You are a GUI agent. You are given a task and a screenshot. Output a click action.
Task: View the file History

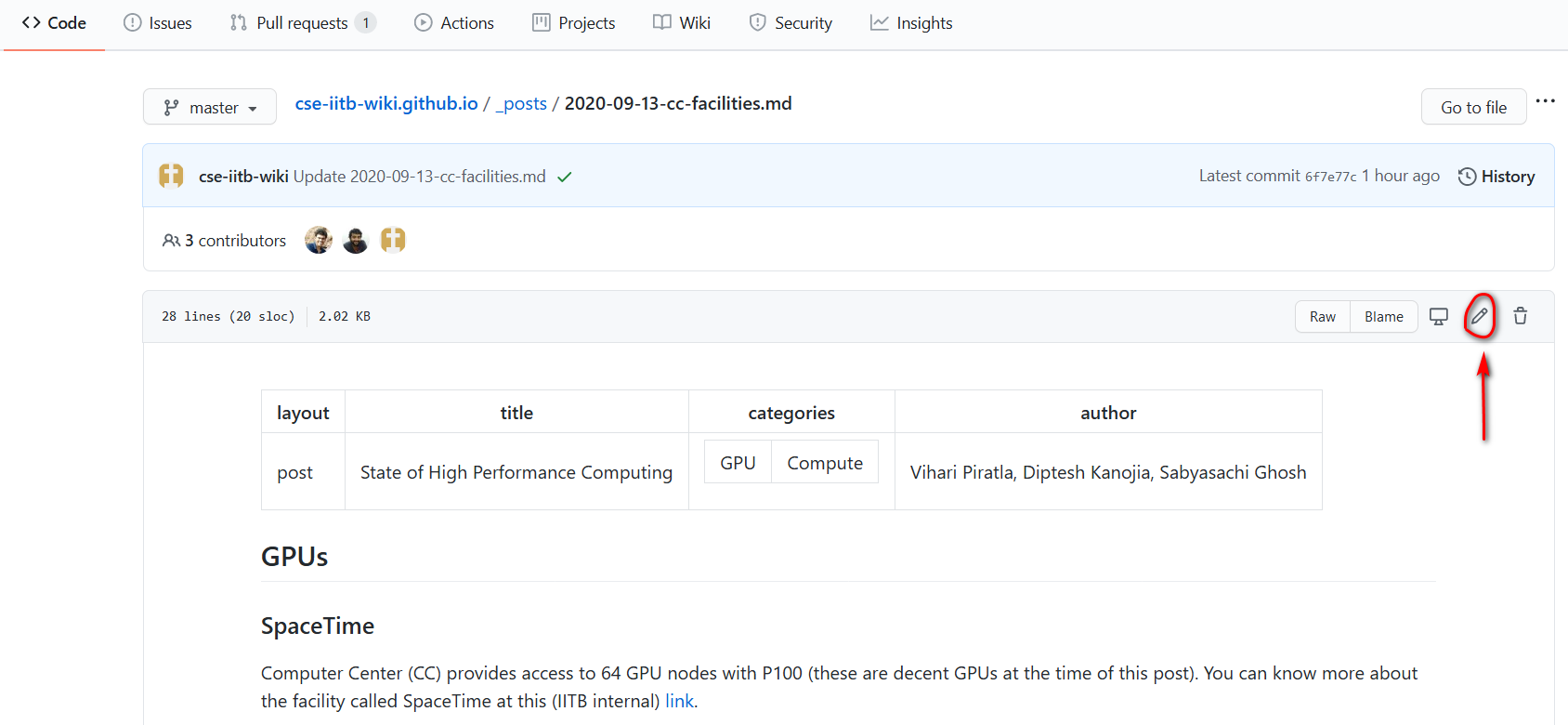click(1496, 177)
